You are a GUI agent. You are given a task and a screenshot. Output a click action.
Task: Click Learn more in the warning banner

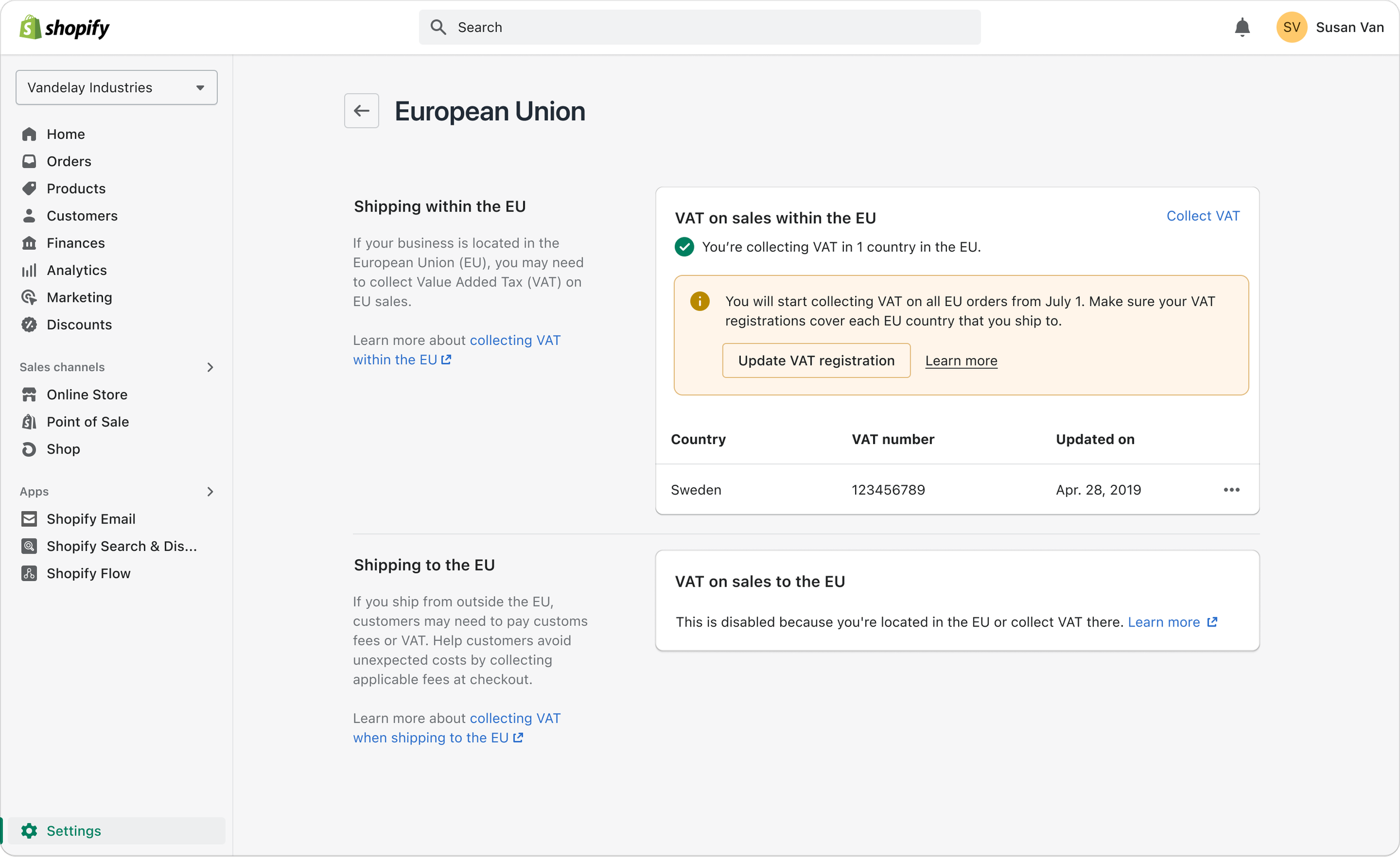click(x=961, y=360)
